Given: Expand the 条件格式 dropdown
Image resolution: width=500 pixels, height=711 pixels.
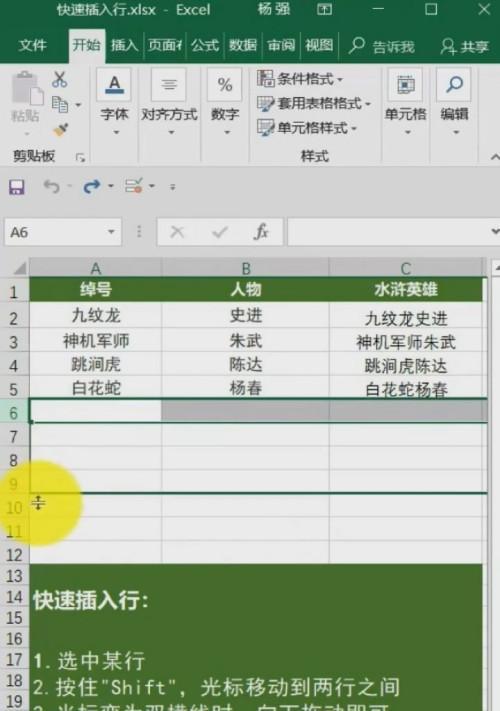Looking at the screenshot, I should [300, 79].
